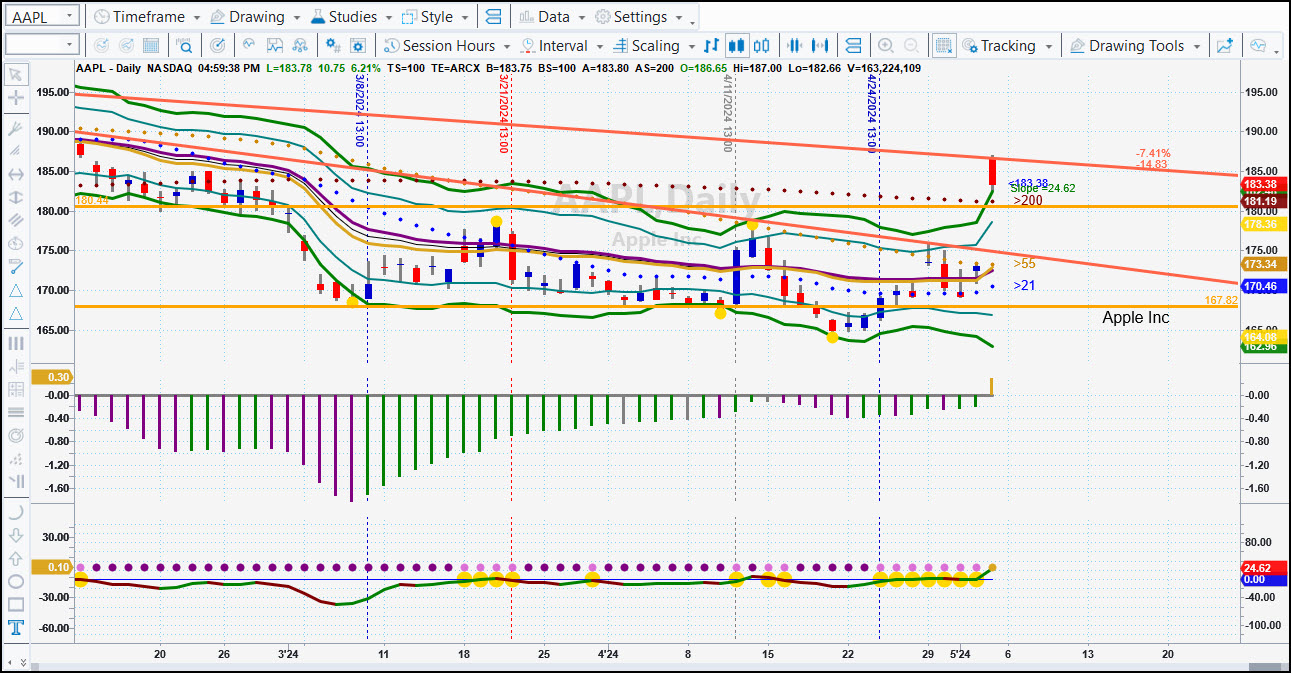Click the boxed gear settings icon
The image size is (1291, 673).
click(358, 46)
